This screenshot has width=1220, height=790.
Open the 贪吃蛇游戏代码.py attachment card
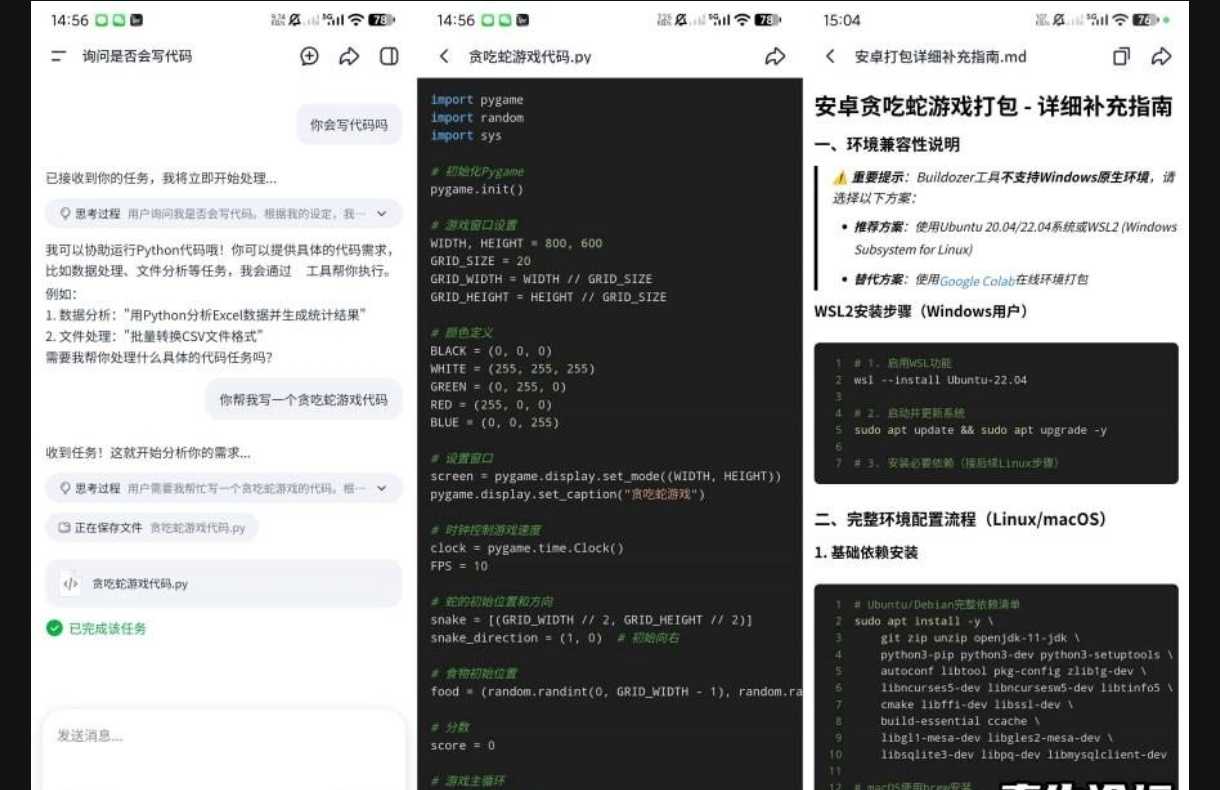pyautogui.click(x=223, y=584)
